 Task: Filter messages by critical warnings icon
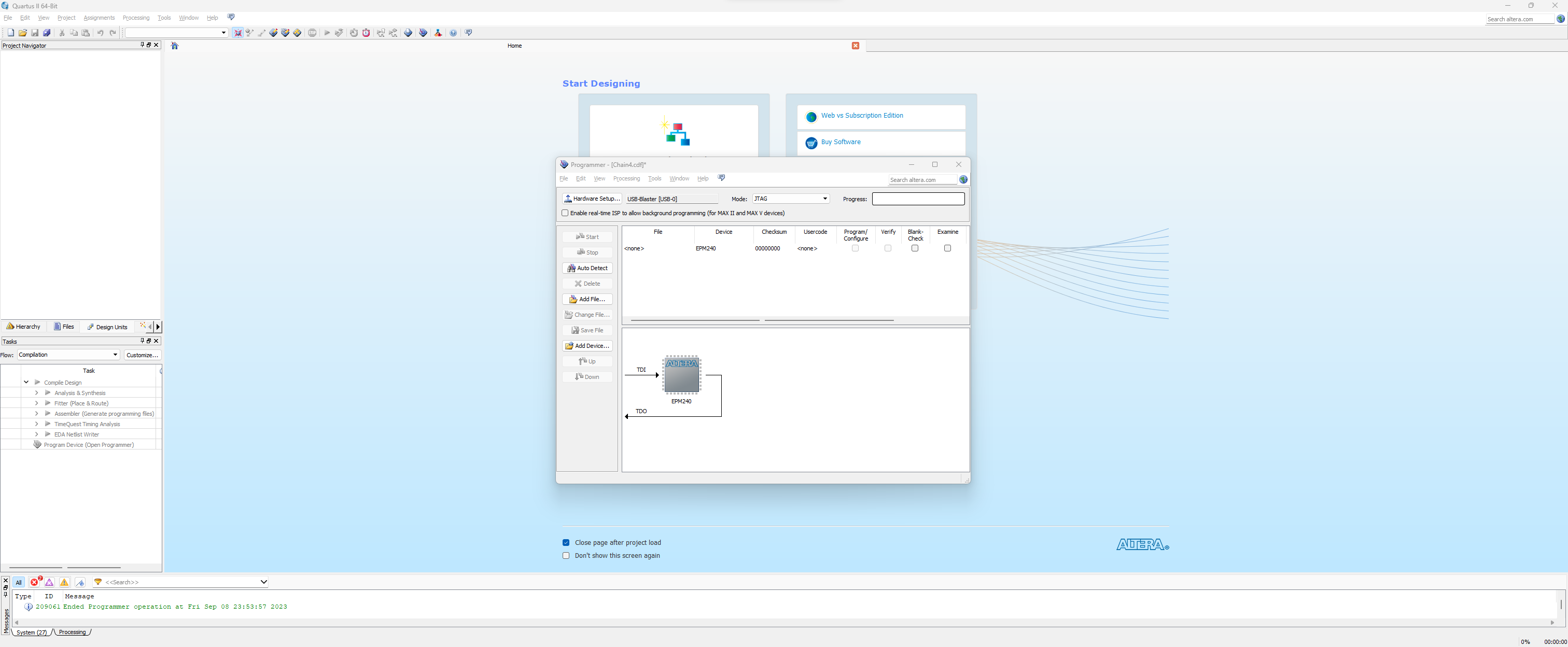pyautogui.click(x=50, y=582)
